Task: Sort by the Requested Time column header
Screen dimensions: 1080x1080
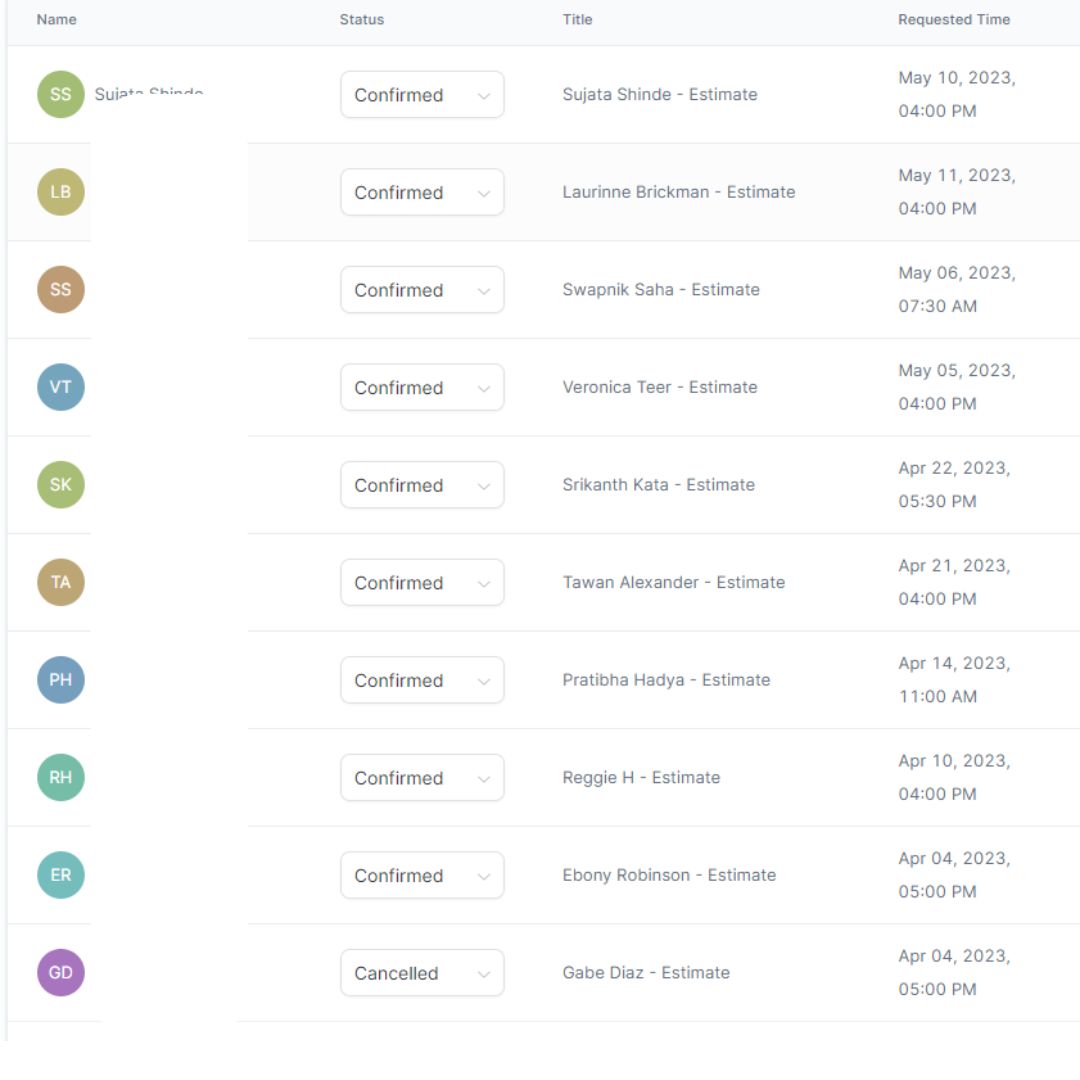Action: coord(953,20)
